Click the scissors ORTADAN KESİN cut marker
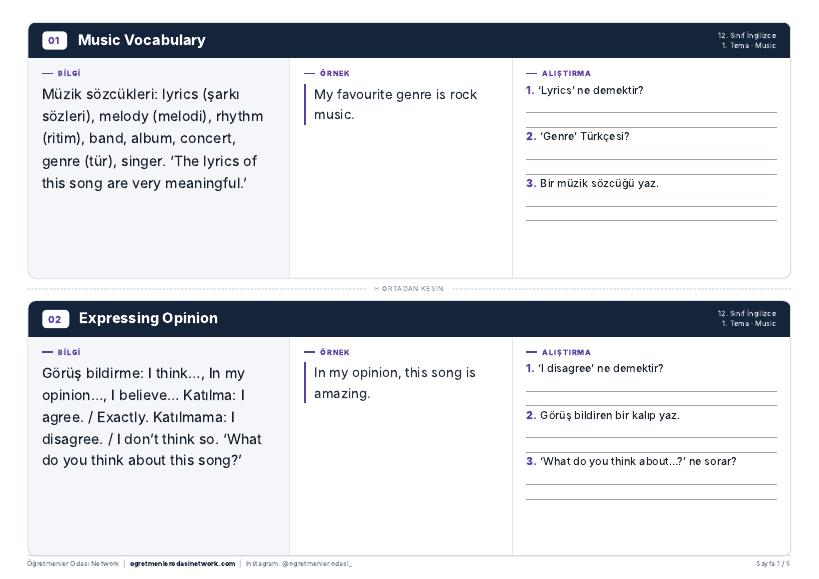Image resolution: width=819 pixels, height=579 pixels. (408, 289)
